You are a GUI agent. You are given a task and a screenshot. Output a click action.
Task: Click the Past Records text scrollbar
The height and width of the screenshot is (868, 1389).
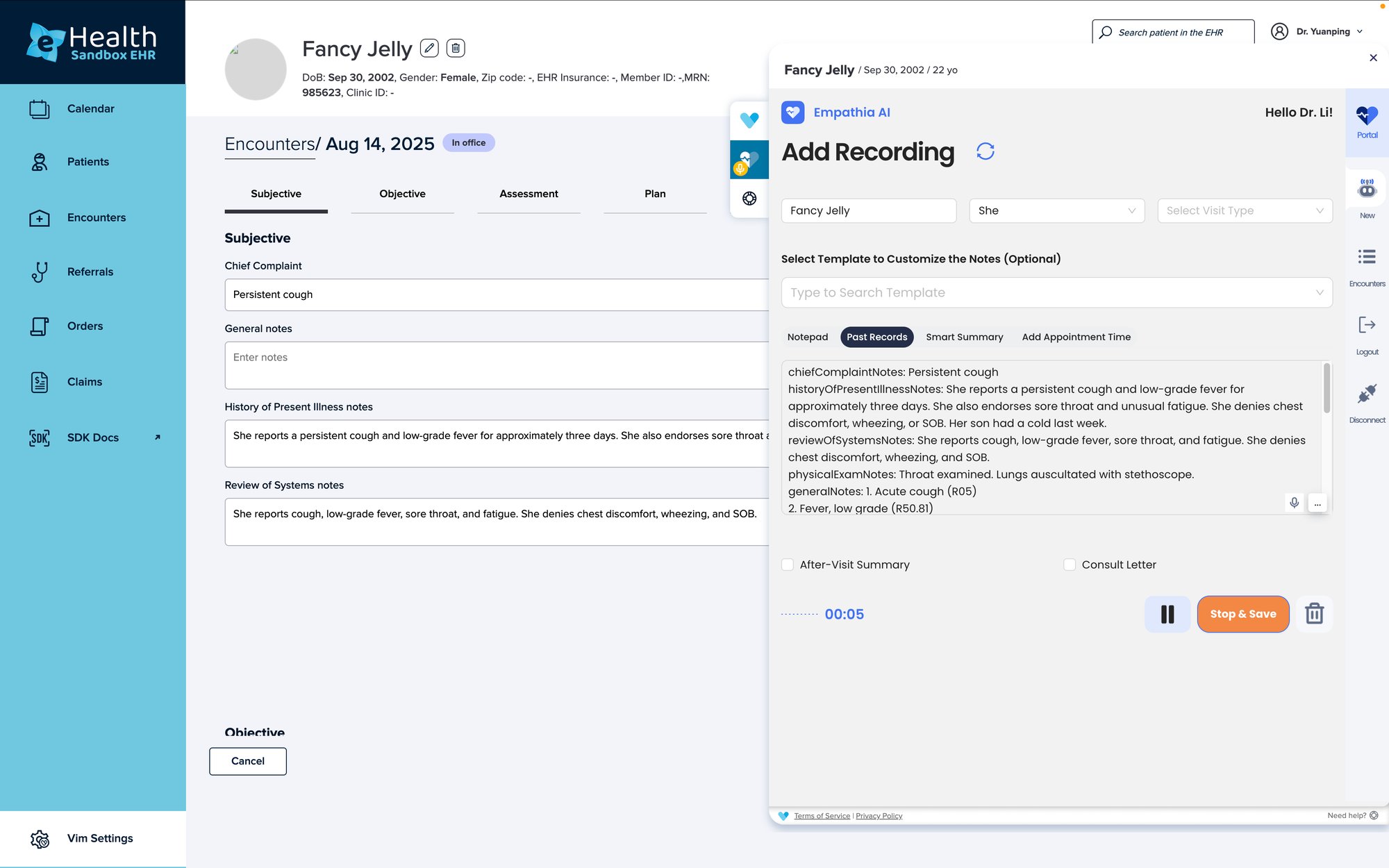[1326, 389]
